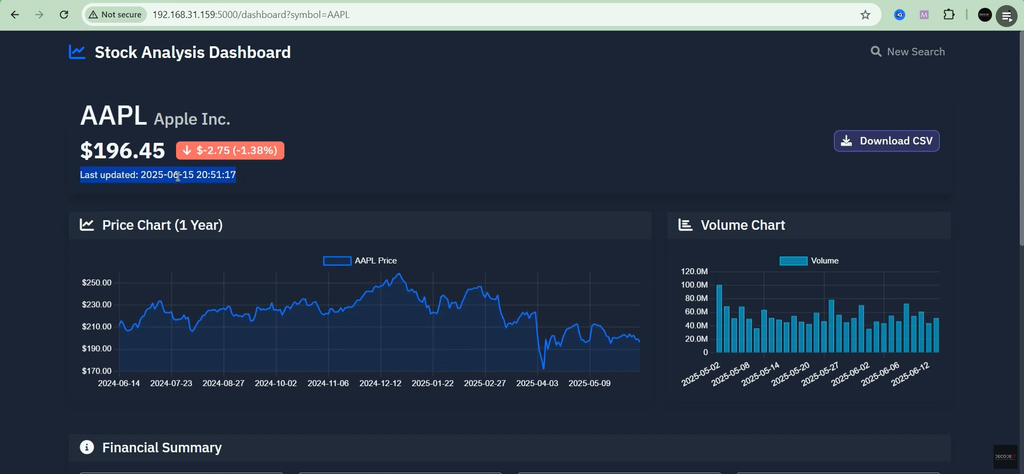Click Stock Analysis Dashboard title
The image size is (1024, 474).
pos(193,52)
